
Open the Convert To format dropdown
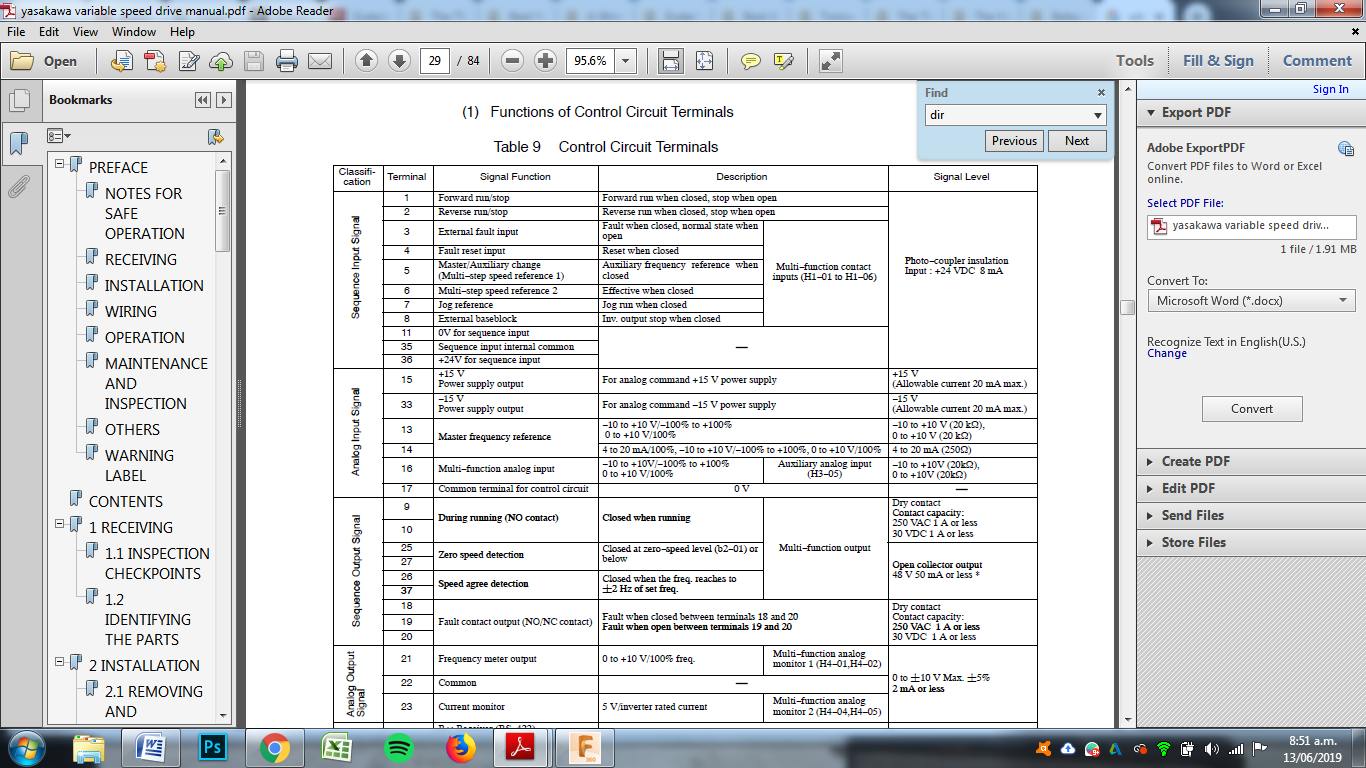[1251, 300]
